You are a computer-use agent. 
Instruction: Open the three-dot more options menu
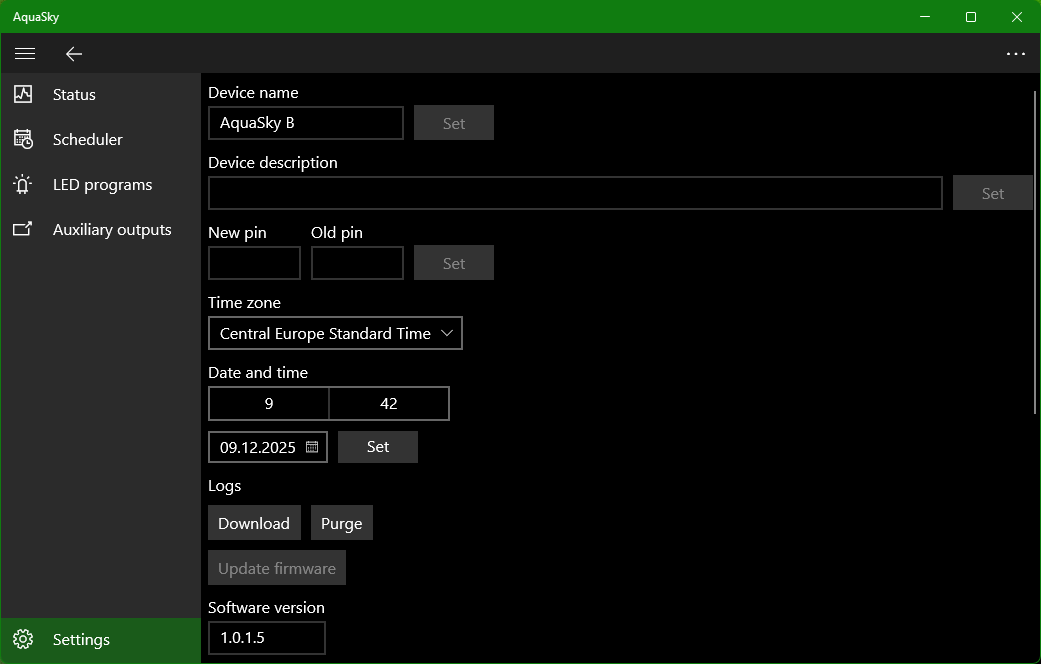coord(1016,54)
